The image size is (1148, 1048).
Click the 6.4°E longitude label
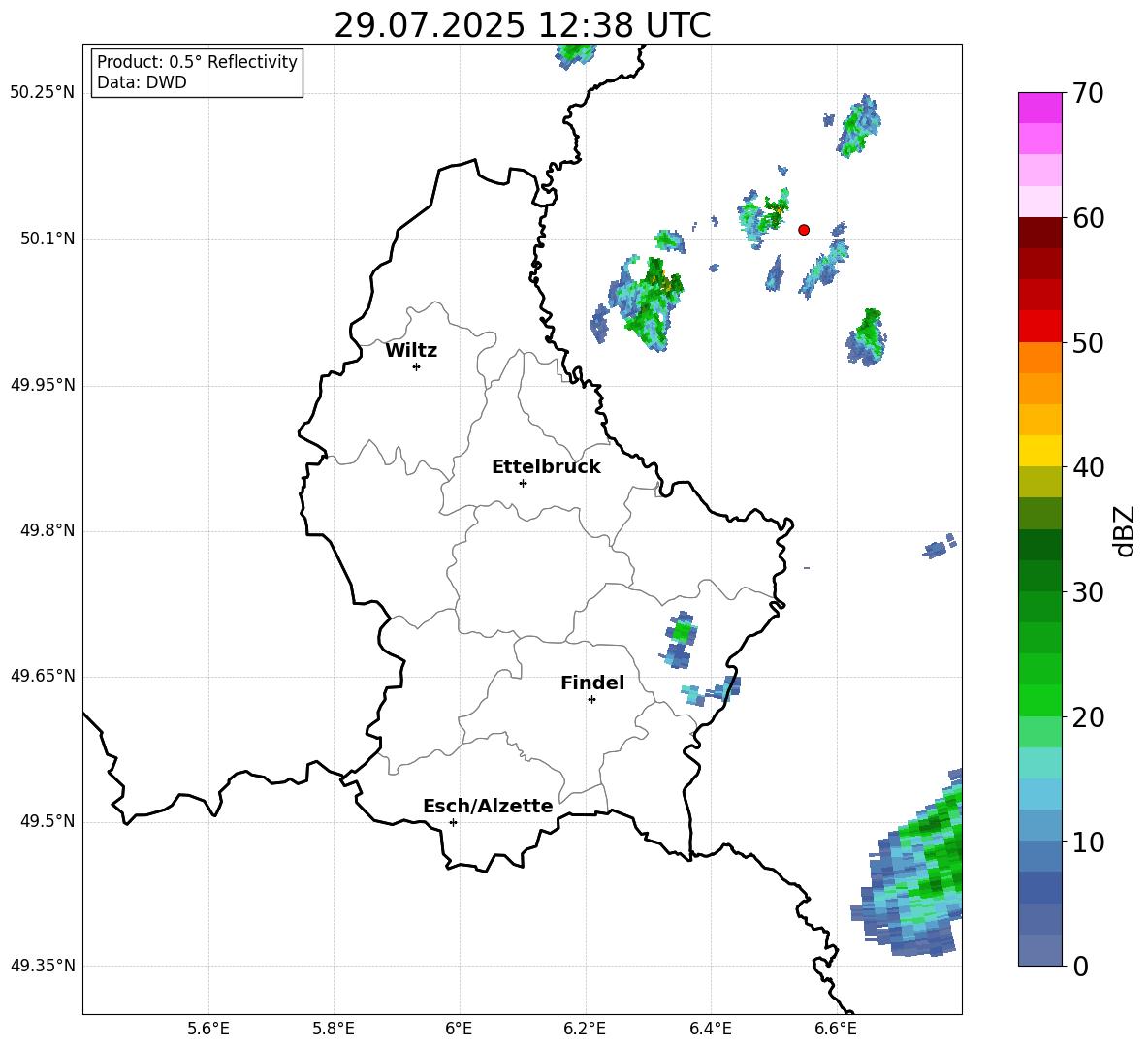(x=710, y=1029)
